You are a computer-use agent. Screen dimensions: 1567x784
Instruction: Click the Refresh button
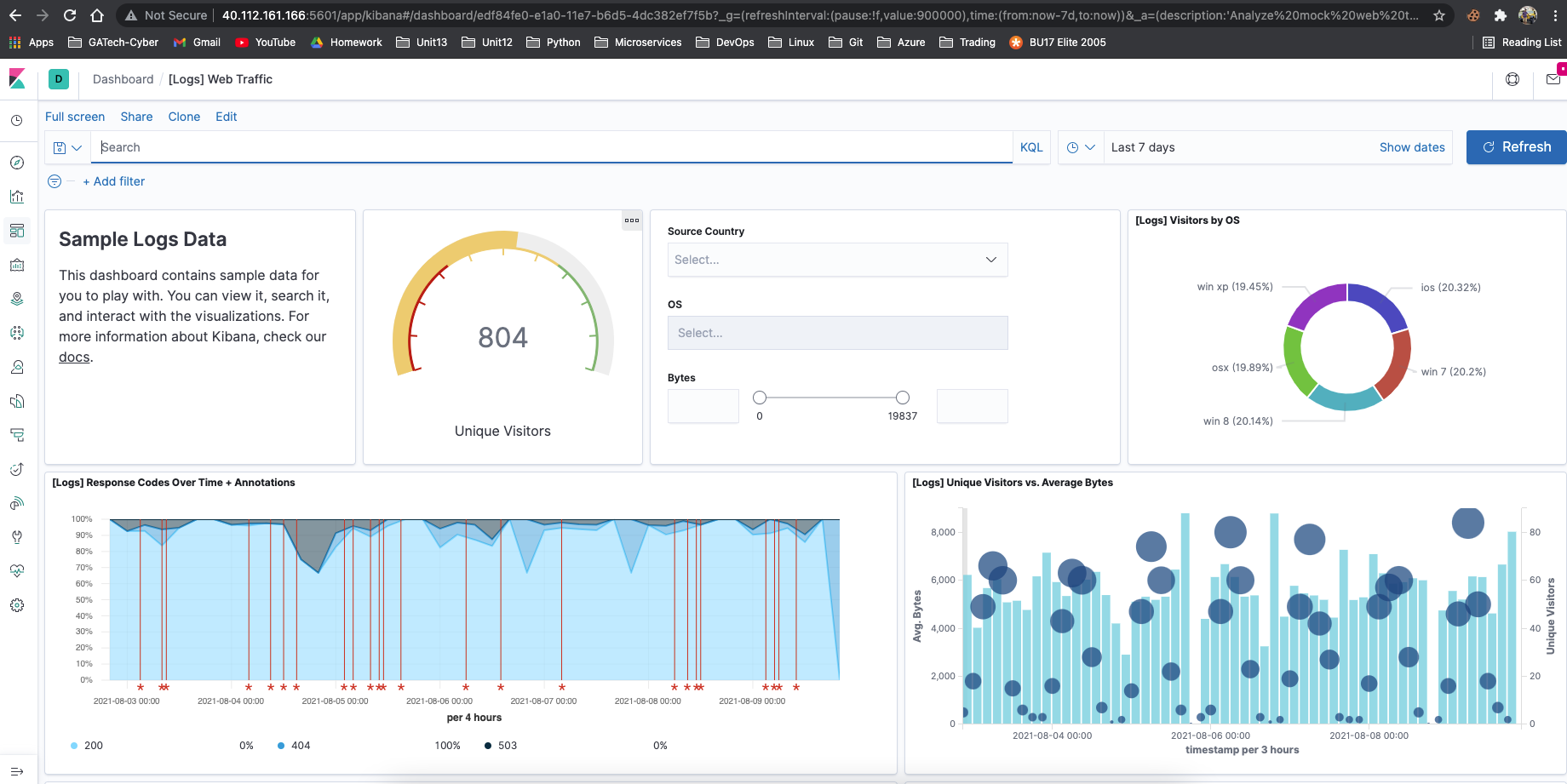click(1516, 146)
